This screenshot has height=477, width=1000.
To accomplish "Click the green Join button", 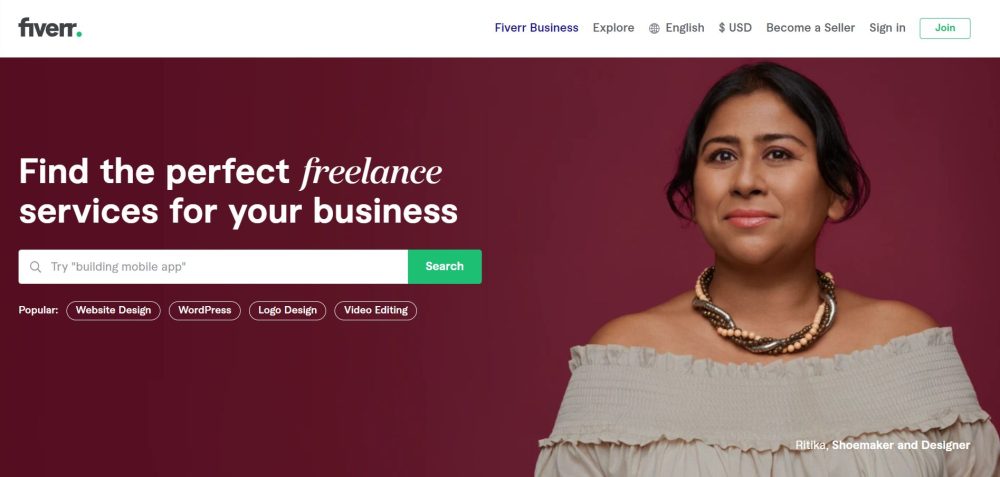I will (945, 28).
